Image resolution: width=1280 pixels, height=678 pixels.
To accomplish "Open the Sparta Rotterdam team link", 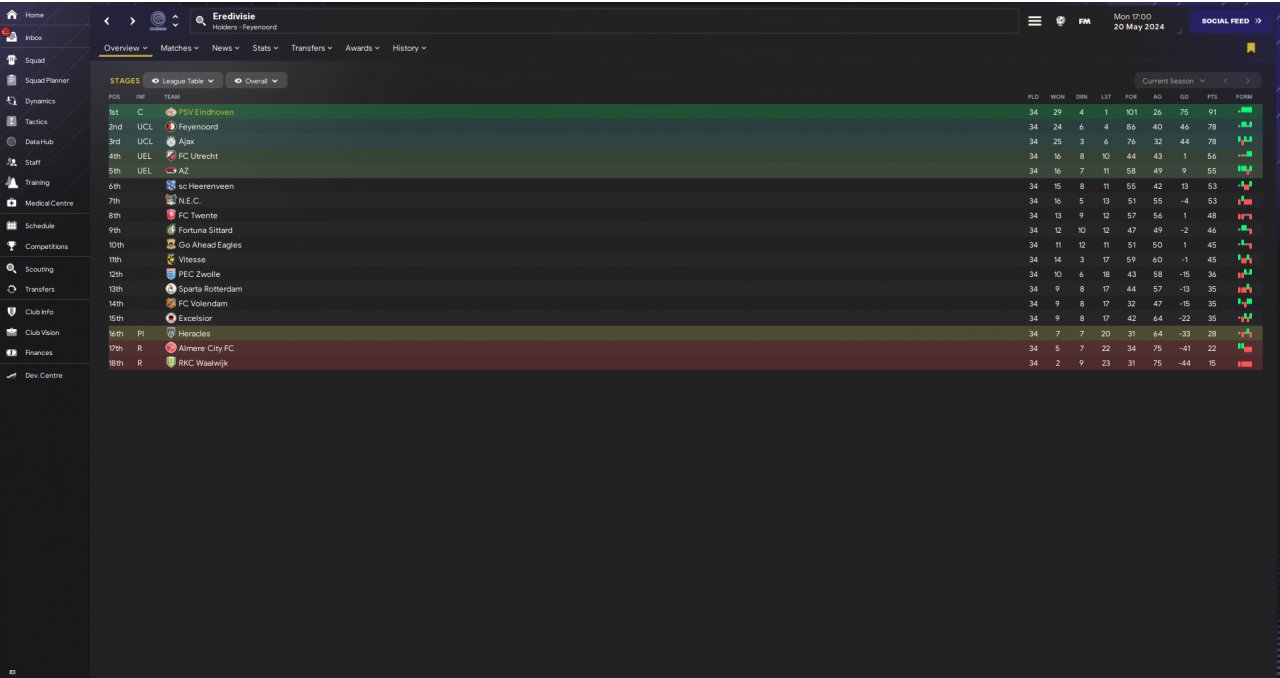I will tap(210, 289).
